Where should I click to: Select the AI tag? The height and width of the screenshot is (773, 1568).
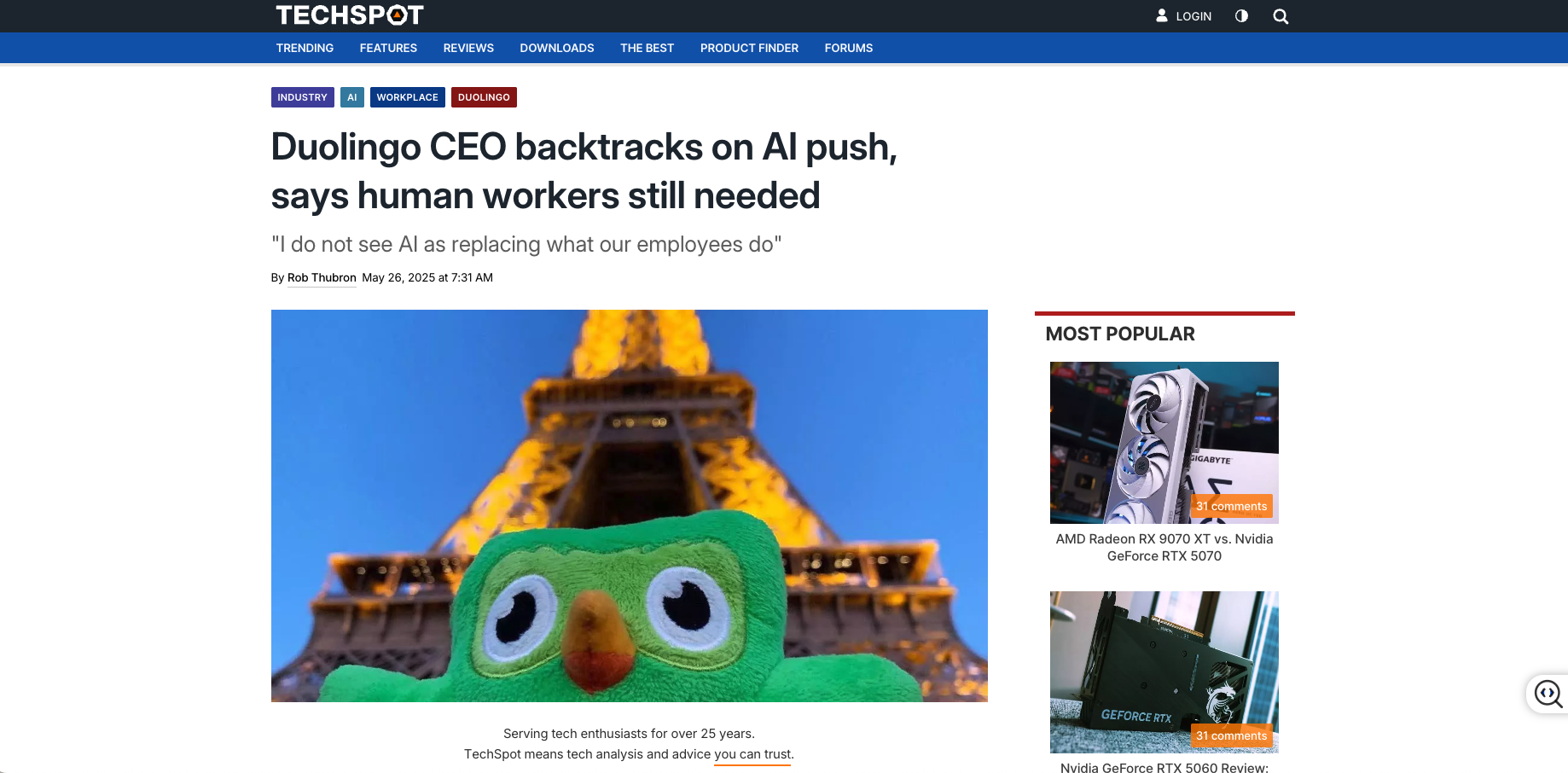(x=351, y=97)
